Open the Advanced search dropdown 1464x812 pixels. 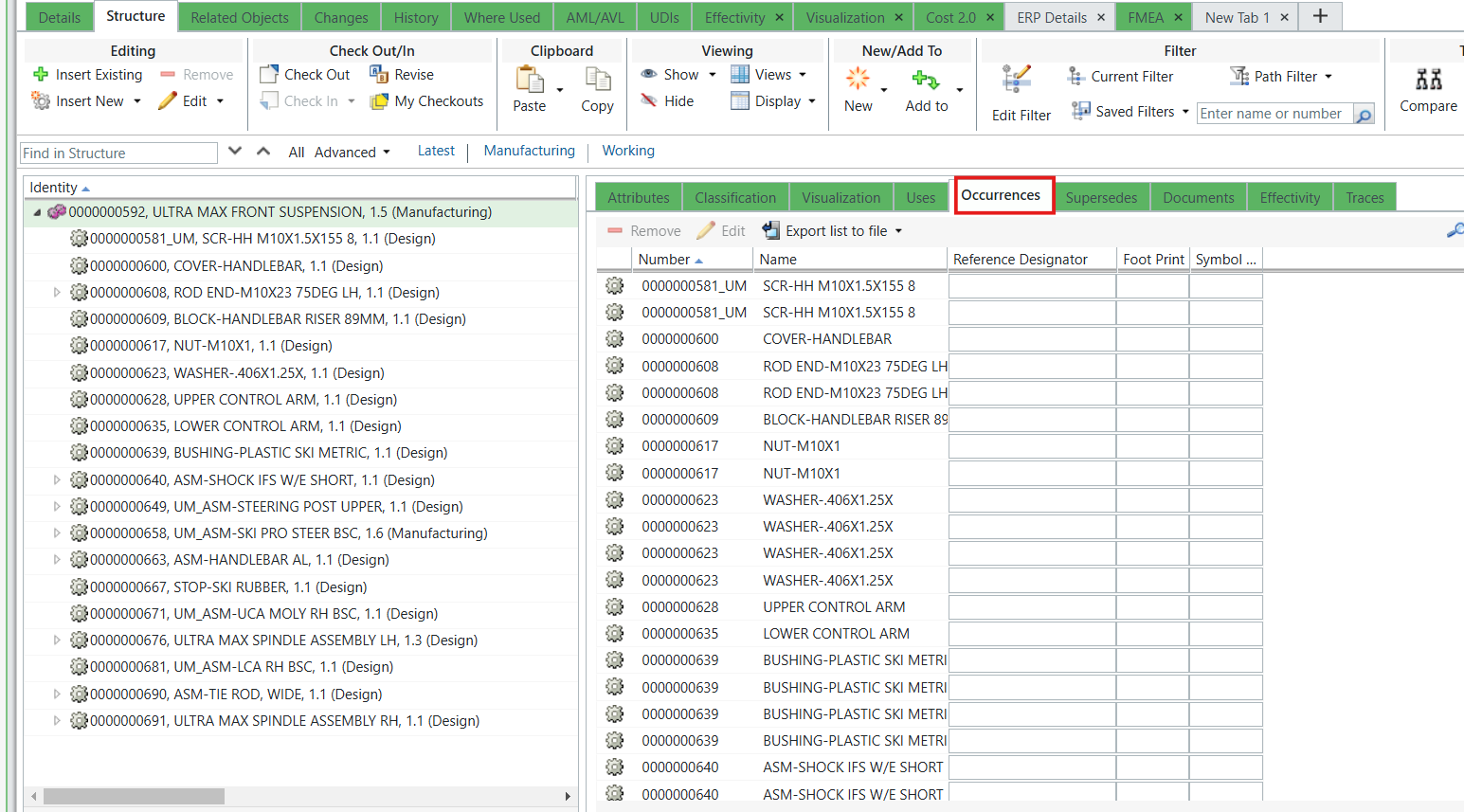(352, 152)
